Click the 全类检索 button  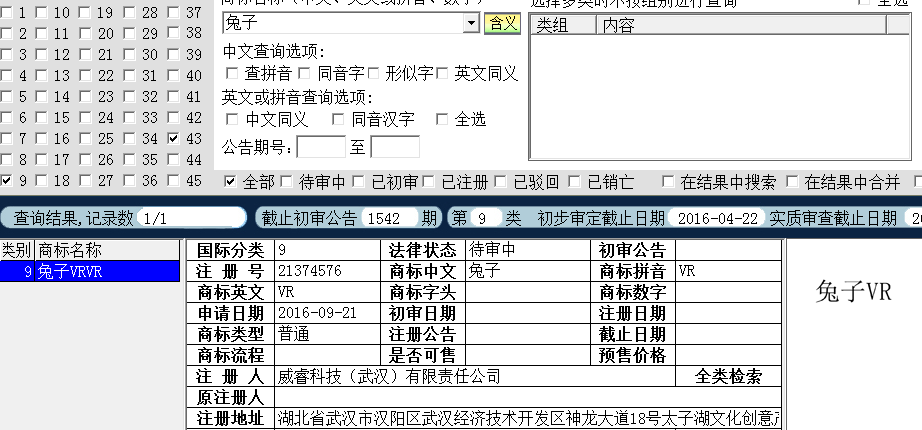(x=729, y=376)
